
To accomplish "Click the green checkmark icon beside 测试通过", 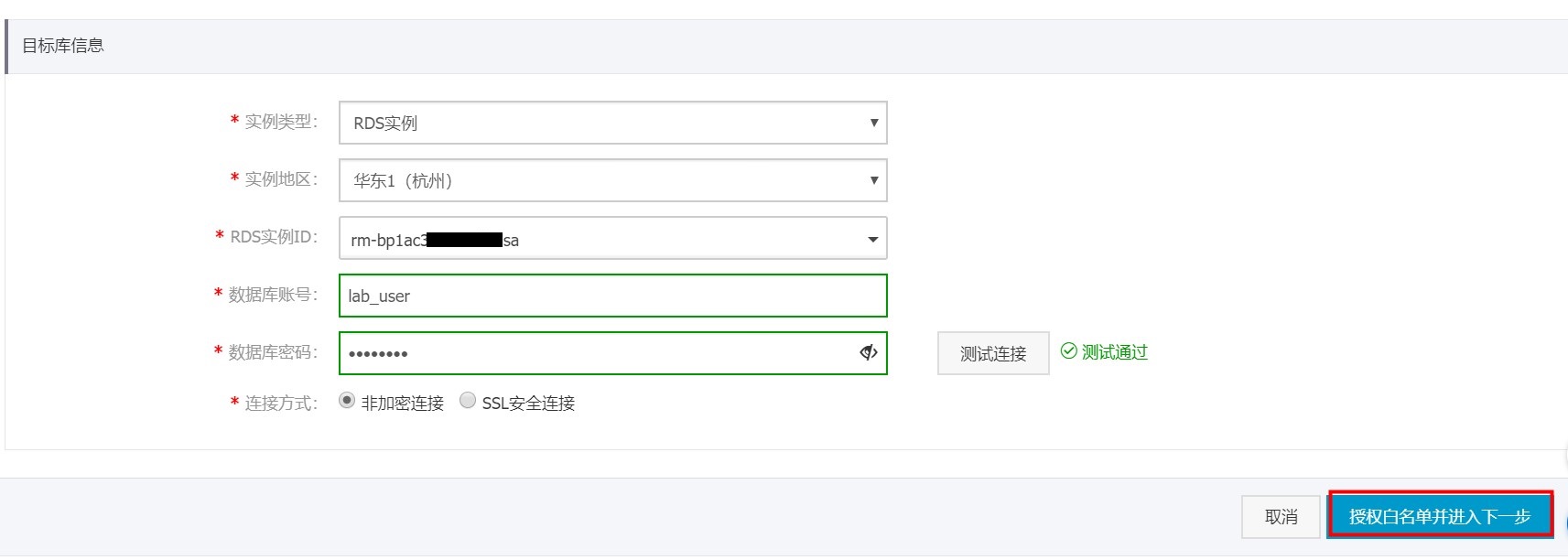I will [x=1068, y=351].
